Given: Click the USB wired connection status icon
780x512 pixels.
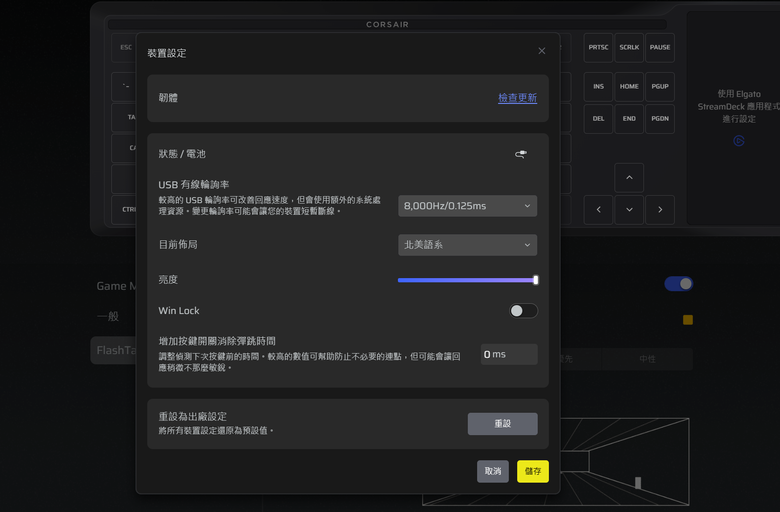Looking at the screenshot, I should (x=521, y=154).
